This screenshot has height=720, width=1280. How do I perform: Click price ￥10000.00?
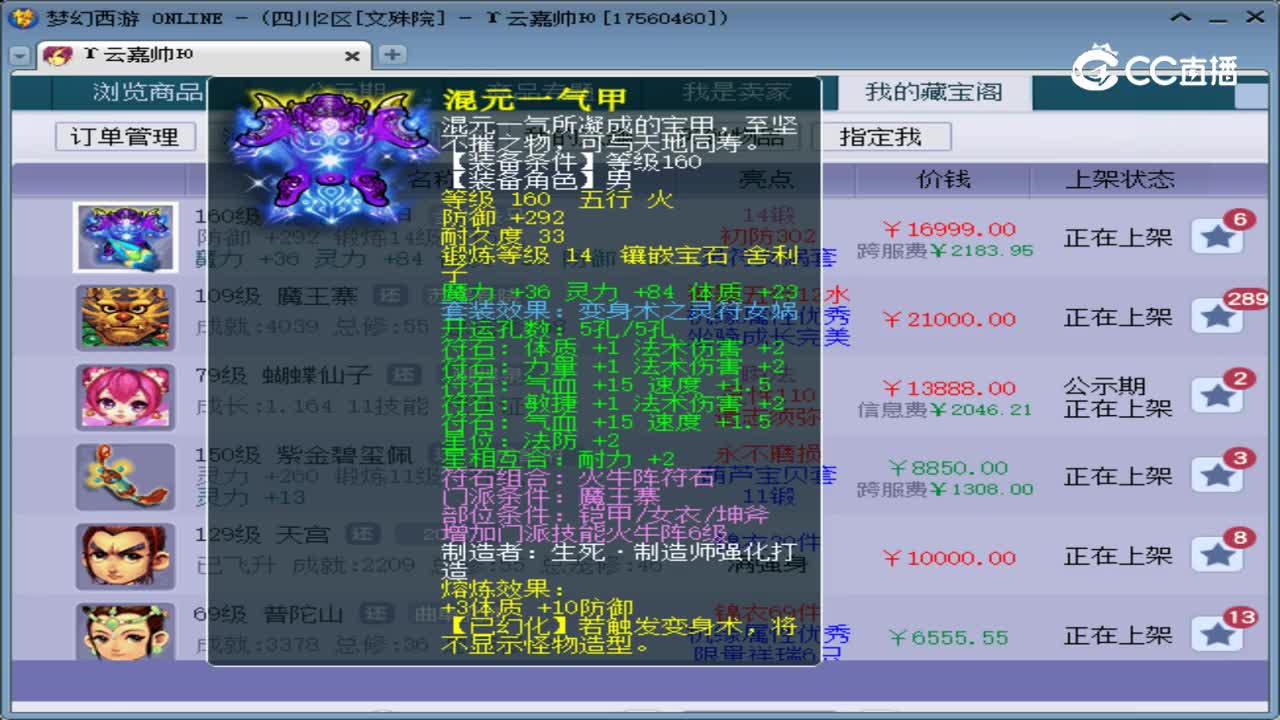tap(949, 558)
